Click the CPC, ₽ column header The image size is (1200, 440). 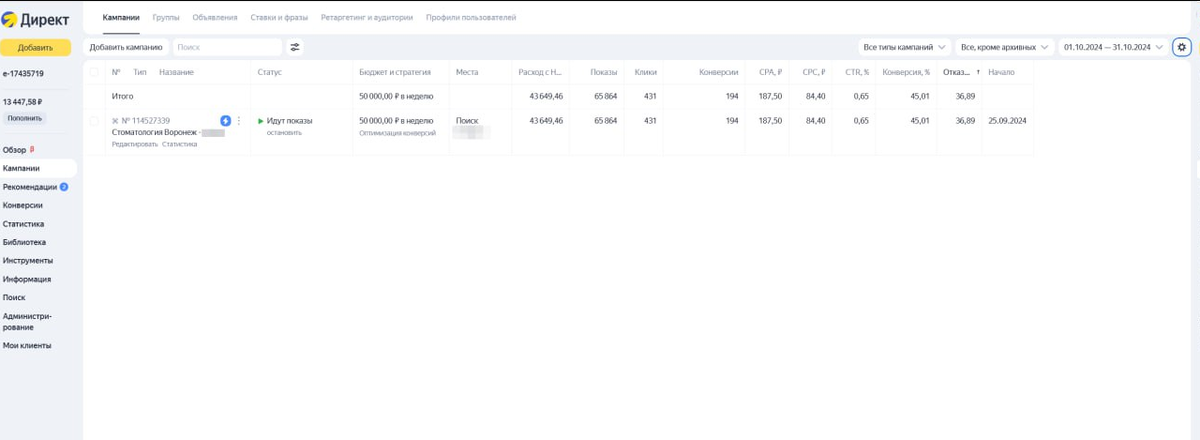point(813,73)
